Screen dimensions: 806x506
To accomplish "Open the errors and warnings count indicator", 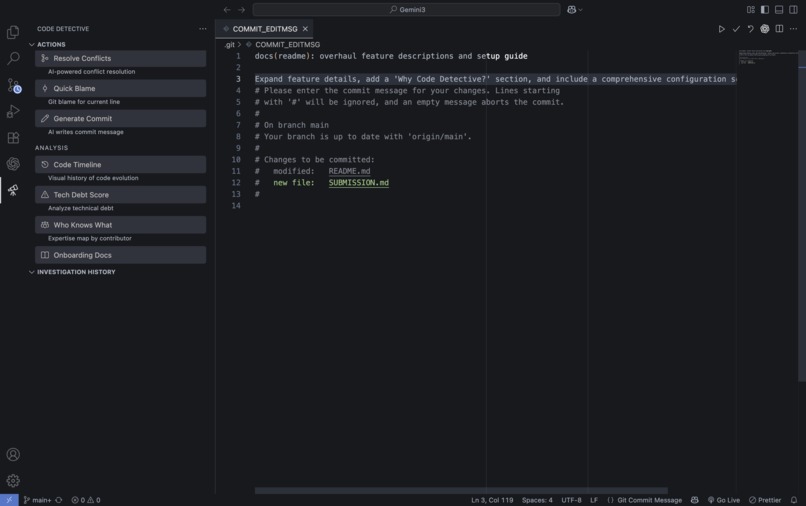I will (x=86, y=500).
